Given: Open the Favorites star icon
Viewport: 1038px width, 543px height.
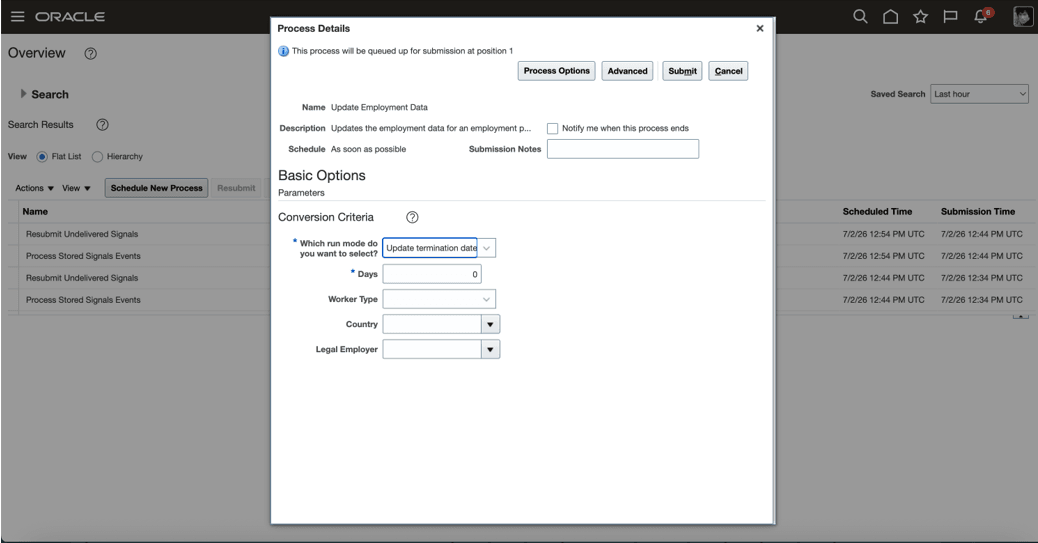Looking at the screenshot, I should [920, 17].
